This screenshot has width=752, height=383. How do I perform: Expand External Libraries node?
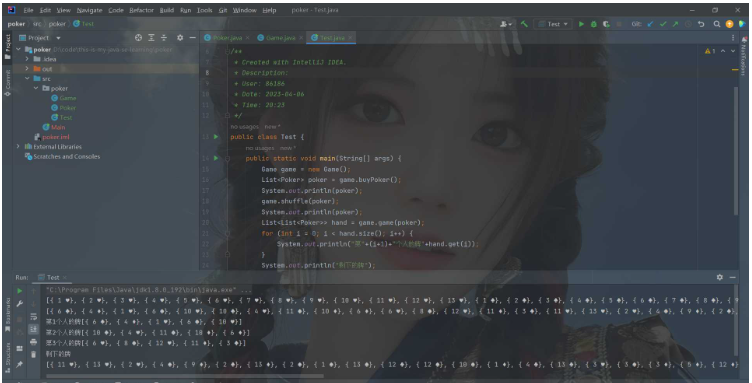click(x=19, y=147)
